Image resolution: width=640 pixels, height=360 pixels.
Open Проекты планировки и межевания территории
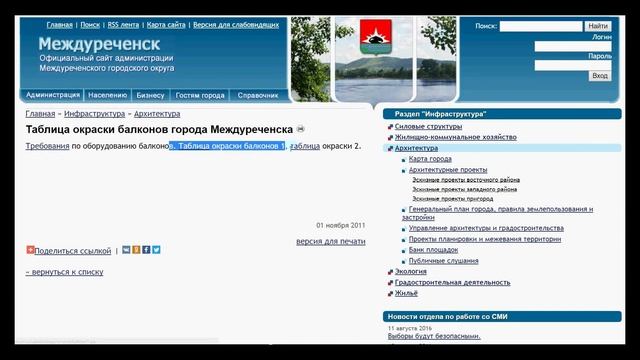(x=485, y=239)
